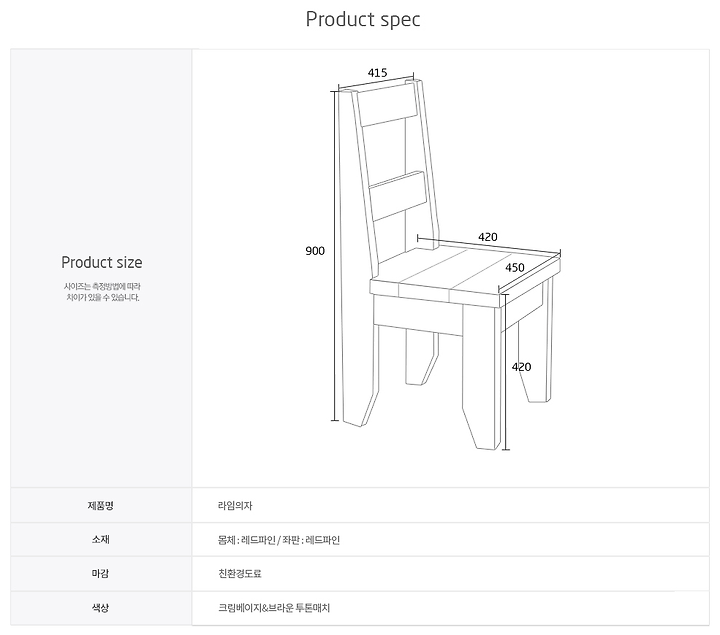Click the 420 seat width dimension
720x635 pixels.
[488, 237]
